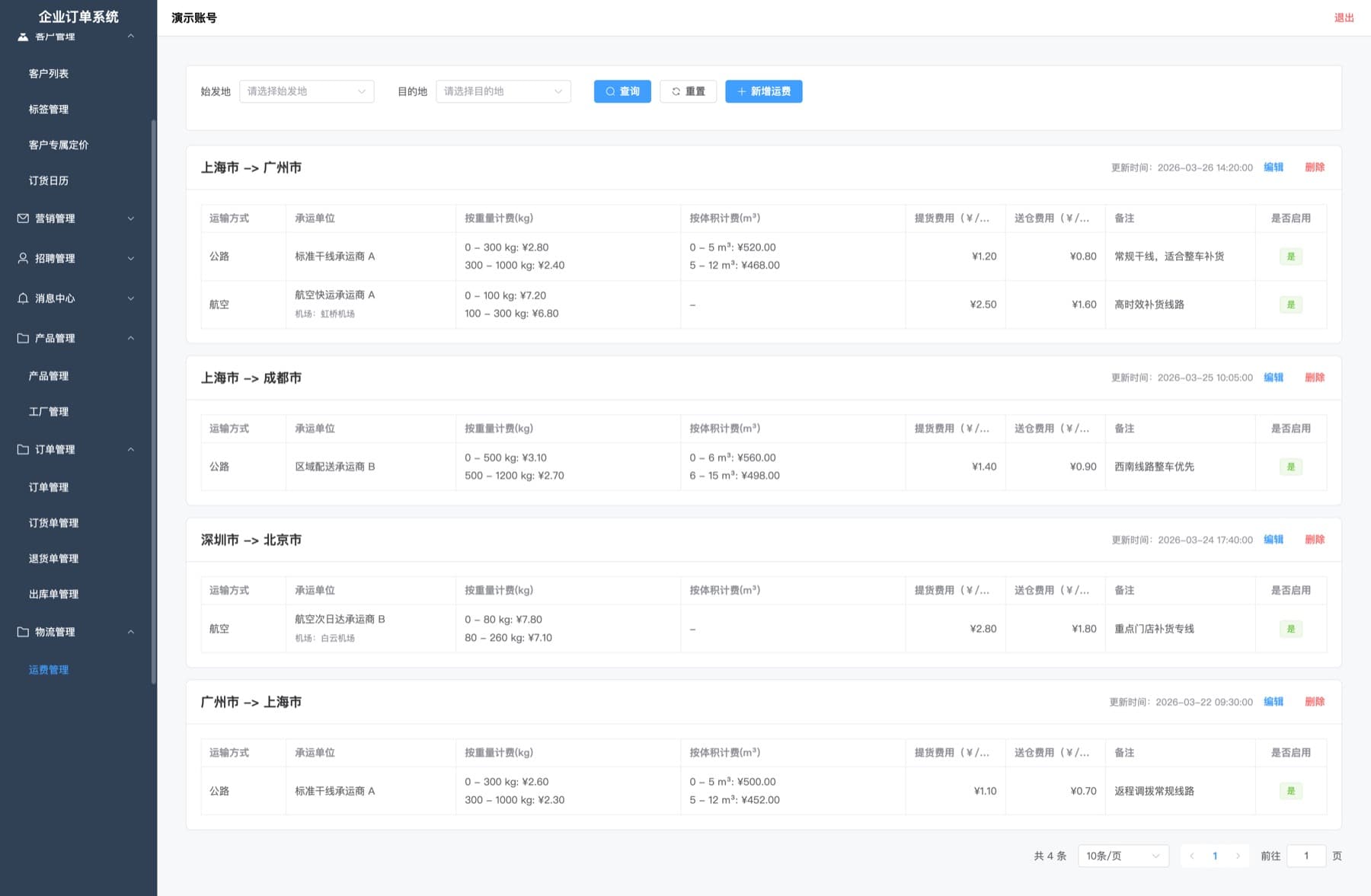The height and width of the screenshot is (896, 1371).
Task: Click the 共 4 条 total count
Action: coord(1050,856)
